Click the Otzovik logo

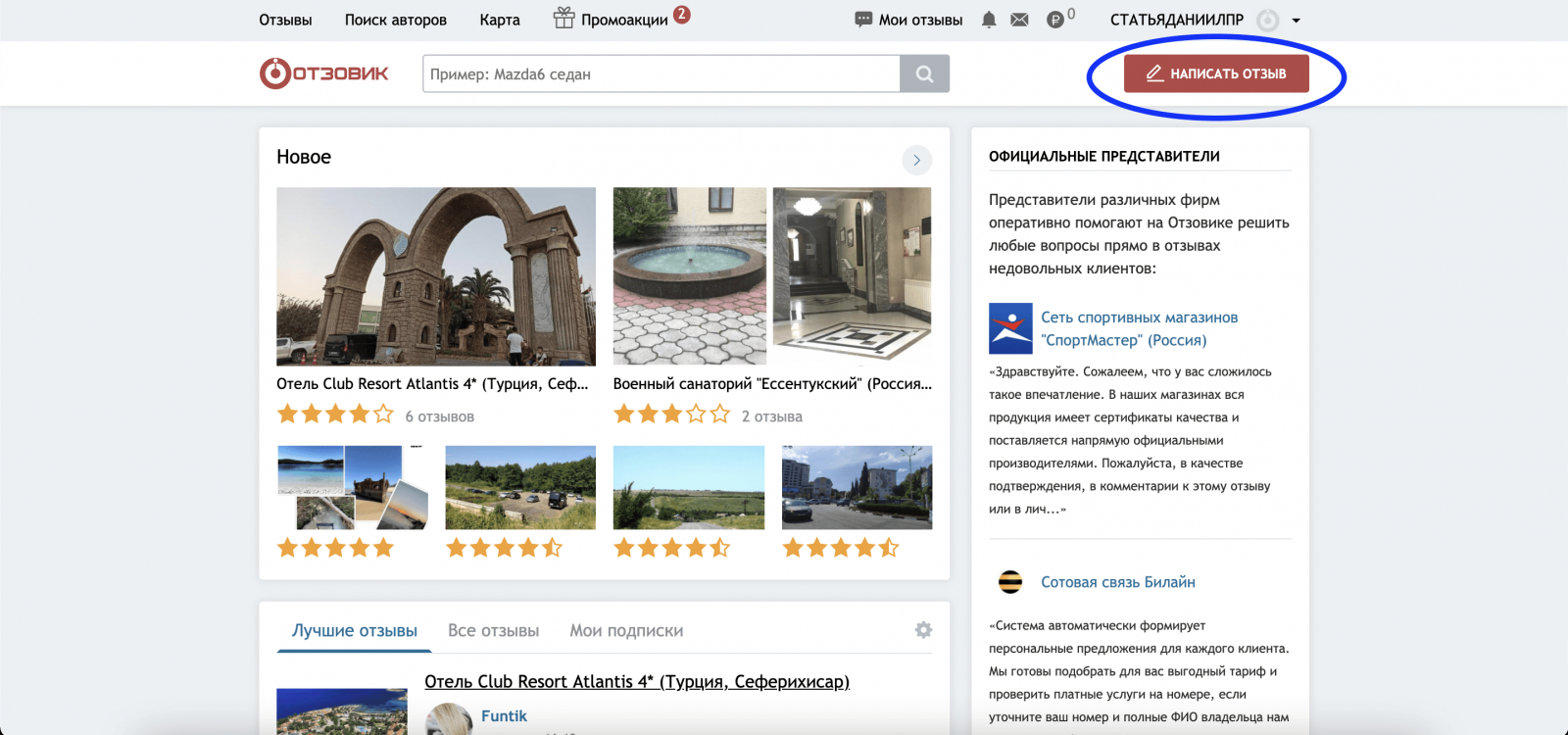(x=323, y=73)
